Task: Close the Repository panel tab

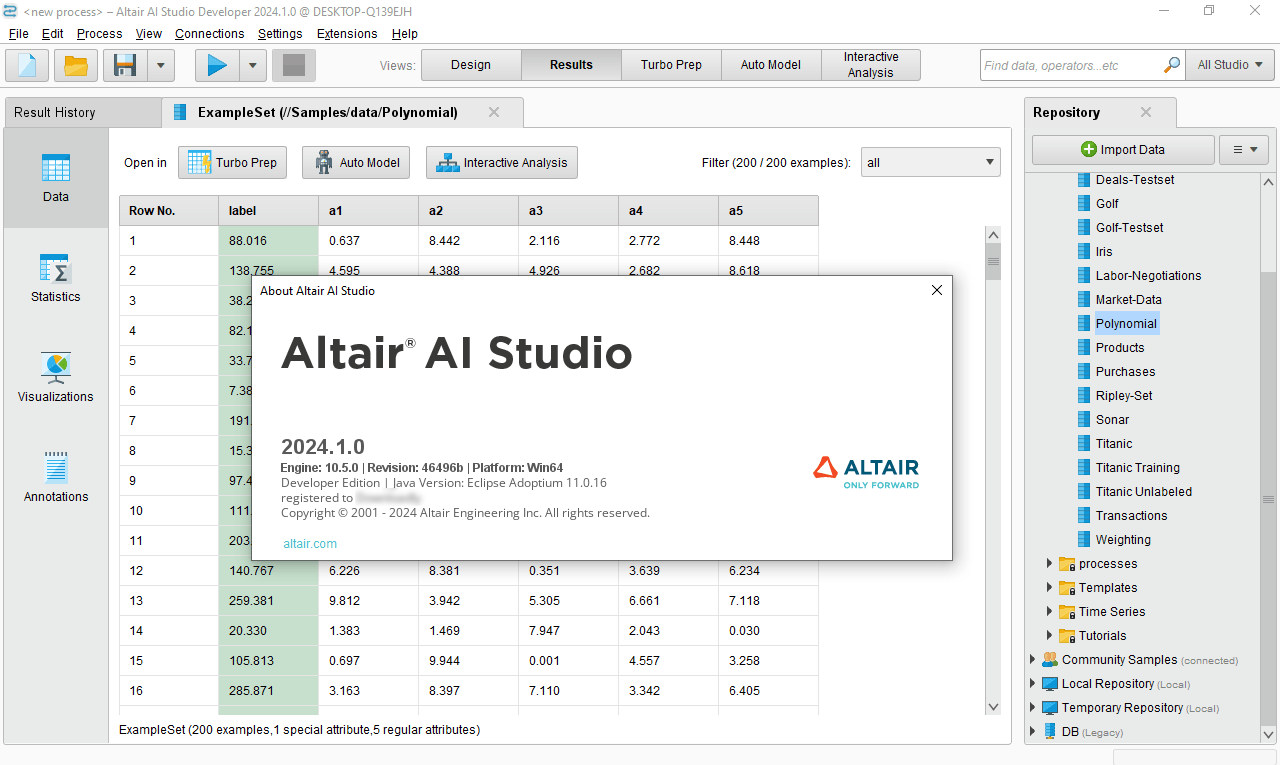Action: [x=1146, y=112]
